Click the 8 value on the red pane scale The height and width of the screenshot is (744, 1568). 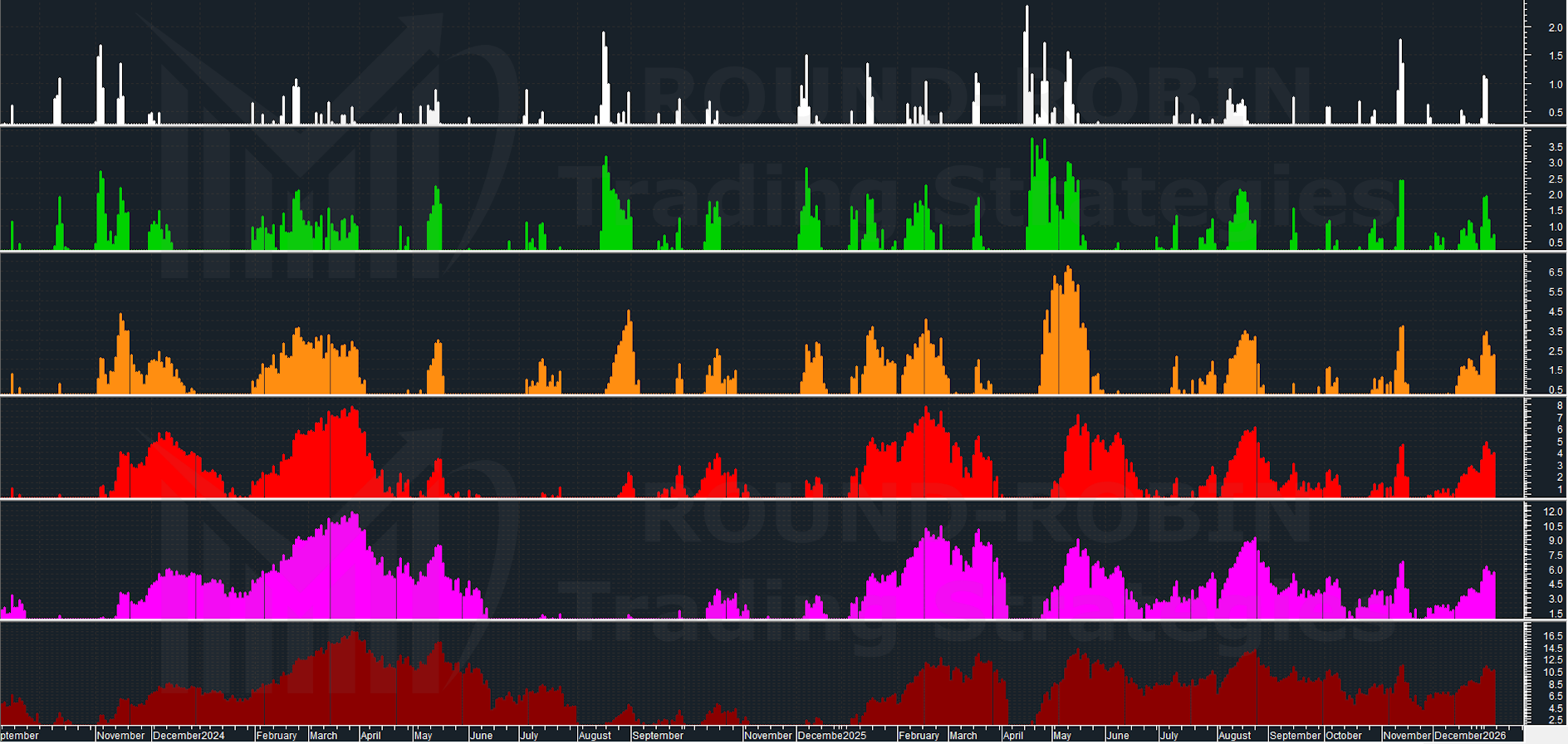click(1559, 406)
